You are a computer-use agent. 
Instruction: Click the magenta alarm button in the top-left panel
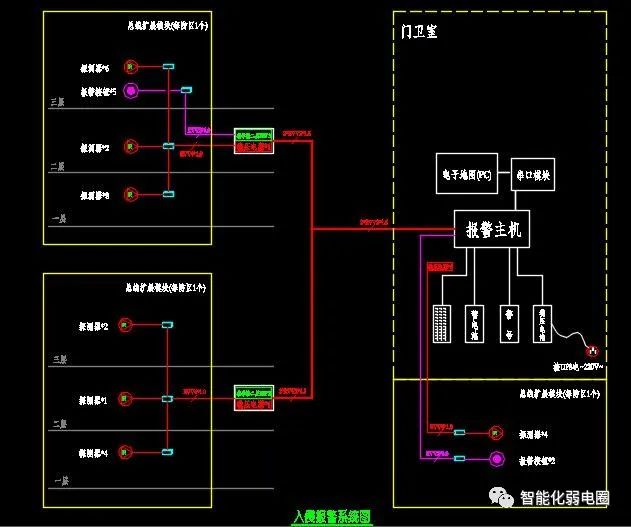[130, 91]
